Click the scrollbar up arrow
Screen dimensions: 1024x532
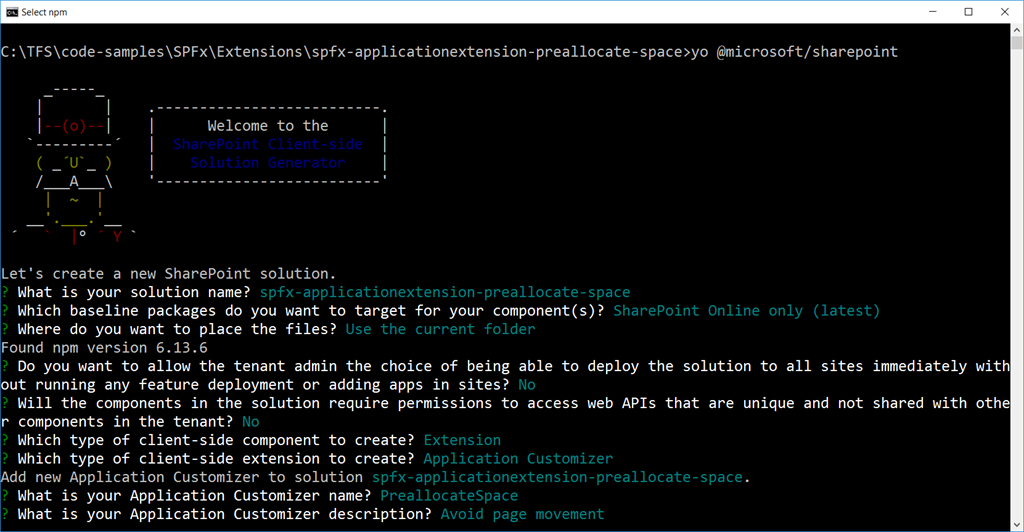pos(1017,30)
